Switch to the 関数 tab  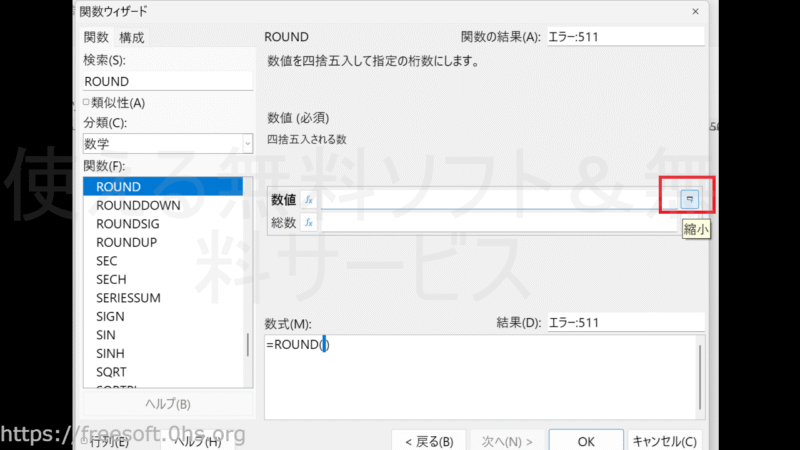[x=98, y=37]
